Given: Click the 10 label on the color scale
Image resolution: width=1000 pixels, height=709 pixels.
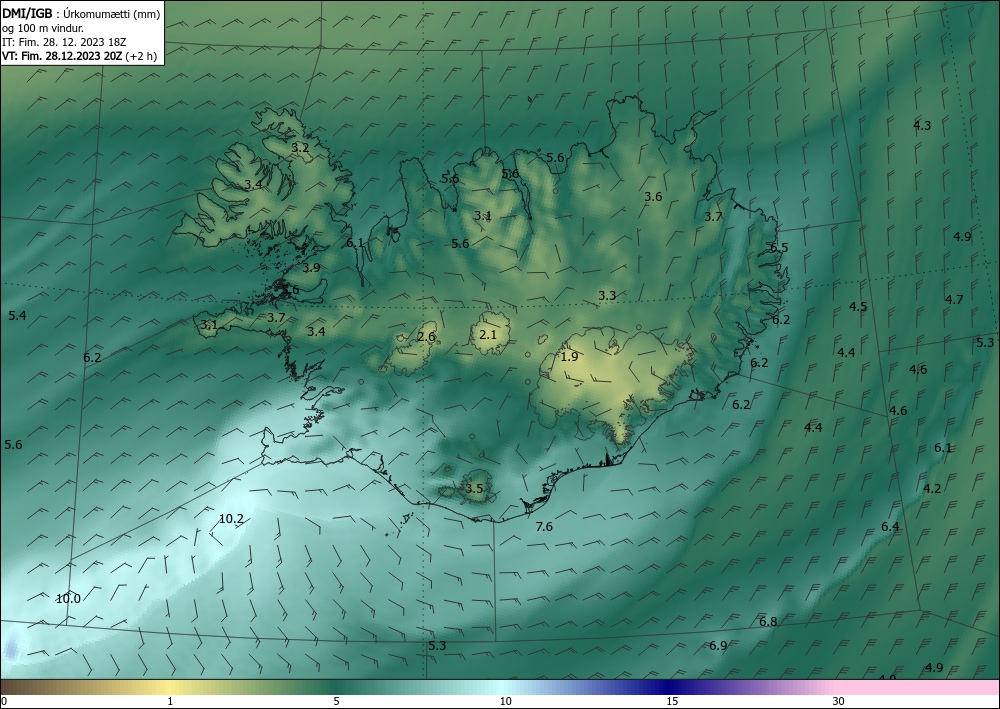Looking at the screenshot, I should [x=505, y=701].
